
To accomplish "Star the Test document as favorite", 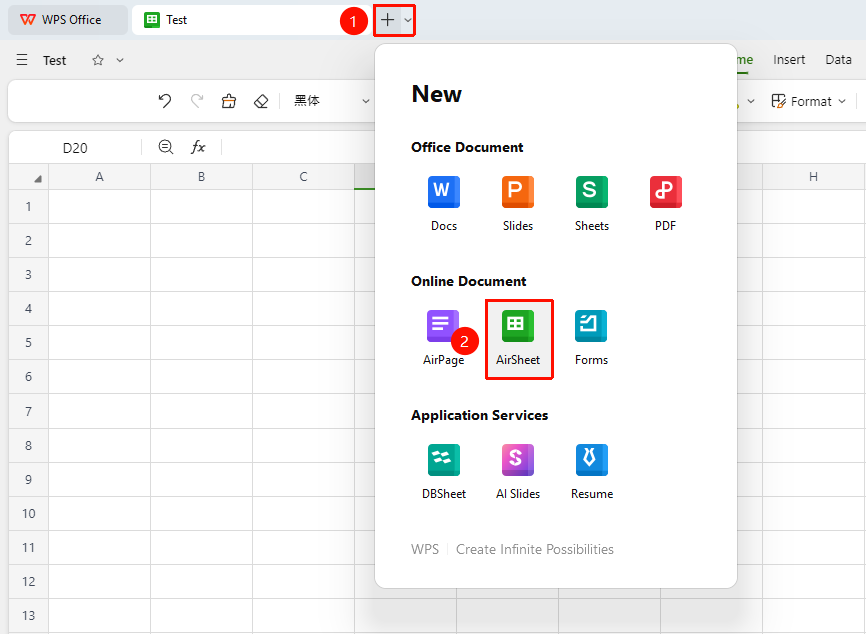I will pos(98,60).
